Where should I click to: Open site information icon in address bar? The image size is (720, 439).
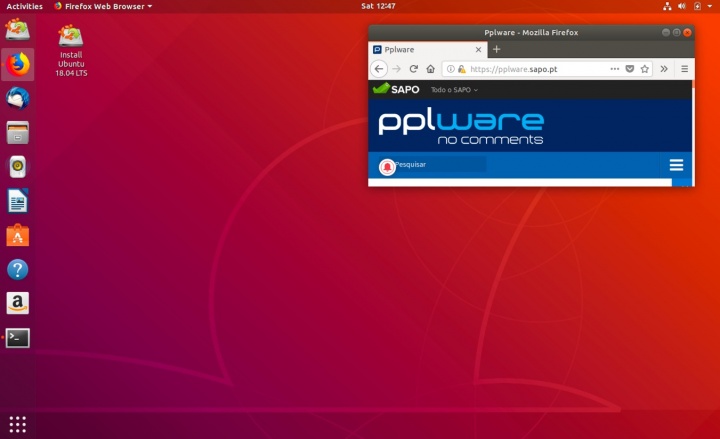coord(451,69)
